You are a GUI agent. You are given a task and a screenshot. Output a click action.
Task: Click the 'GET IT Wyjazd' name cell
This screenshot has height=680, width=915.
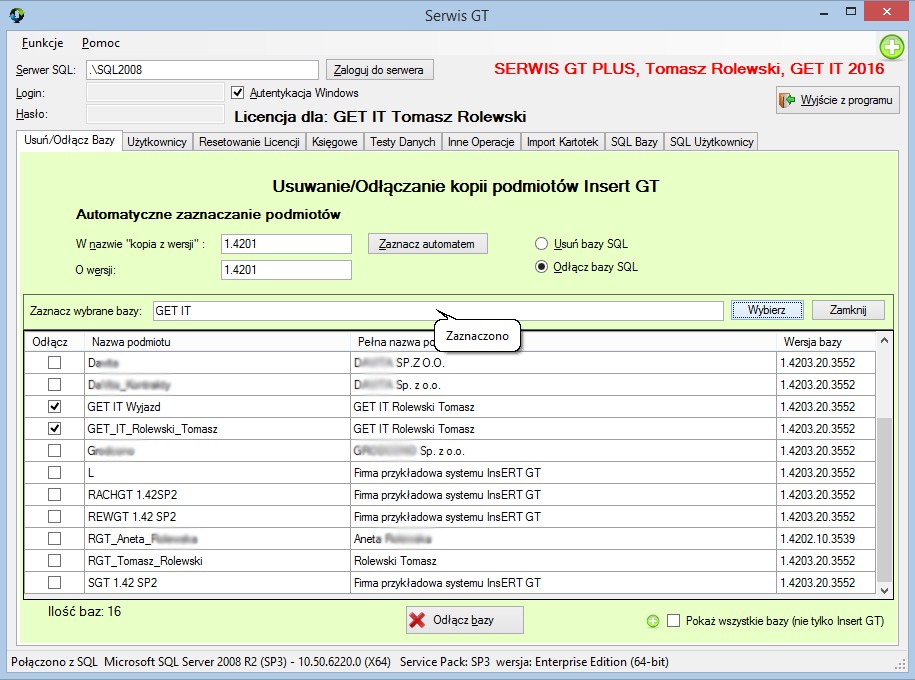pyautogui.click(x=217, y=407)
